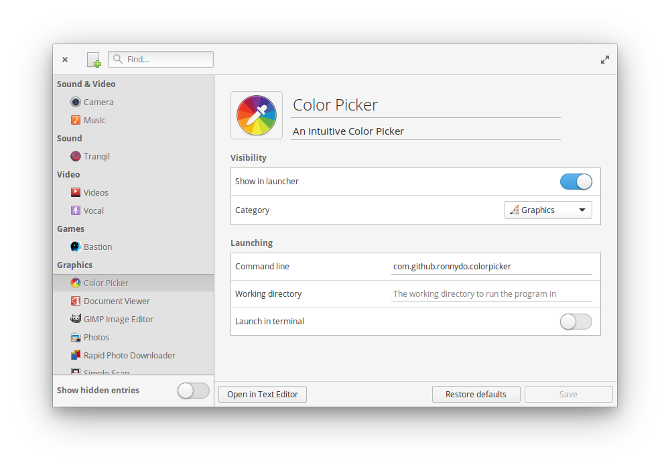Select the Tranqil app icon
This screenshot has width=670, height=469.
[75, 156]
